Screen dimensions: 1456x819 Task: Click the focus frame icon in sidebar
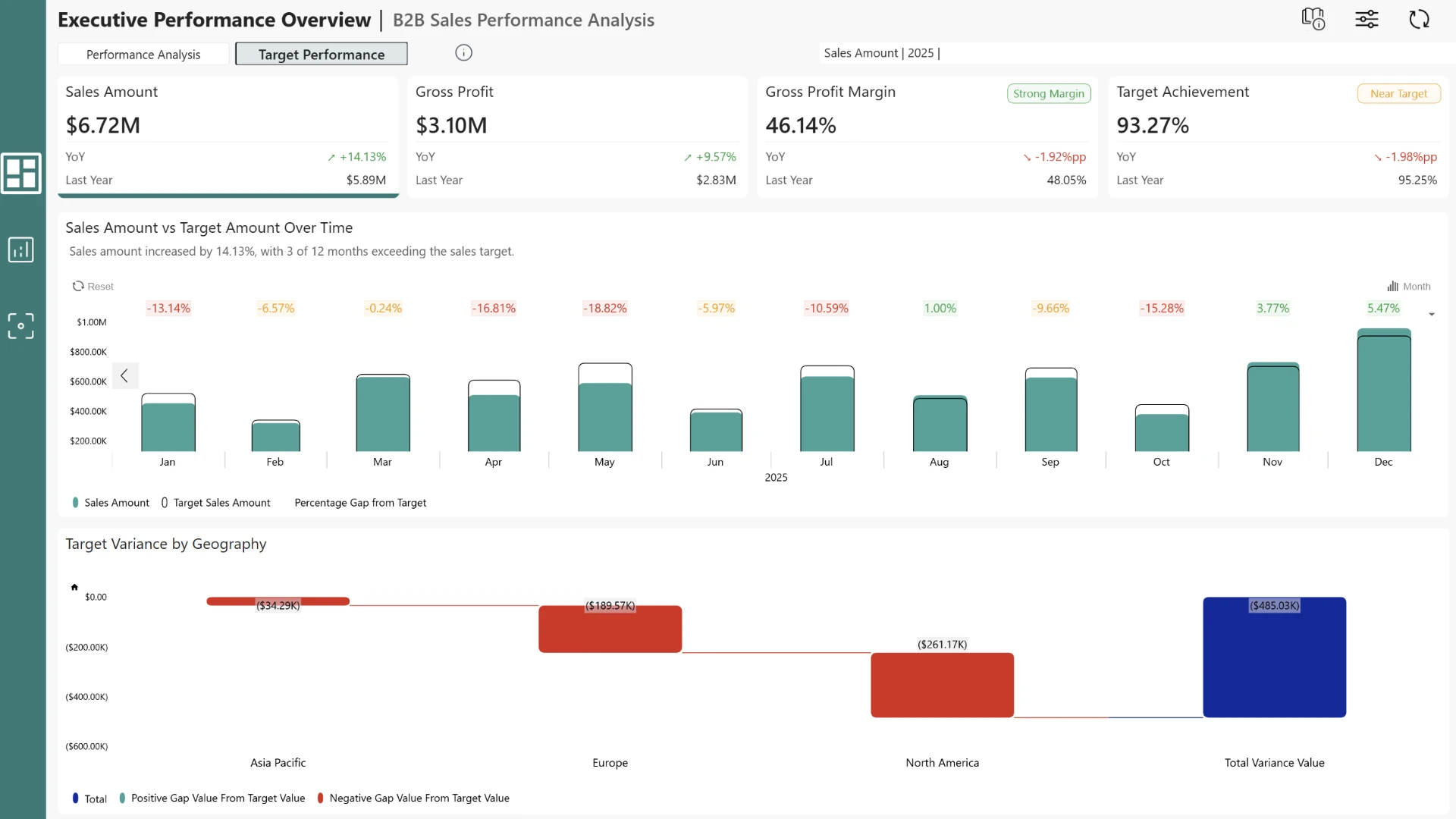click(21, 326)
